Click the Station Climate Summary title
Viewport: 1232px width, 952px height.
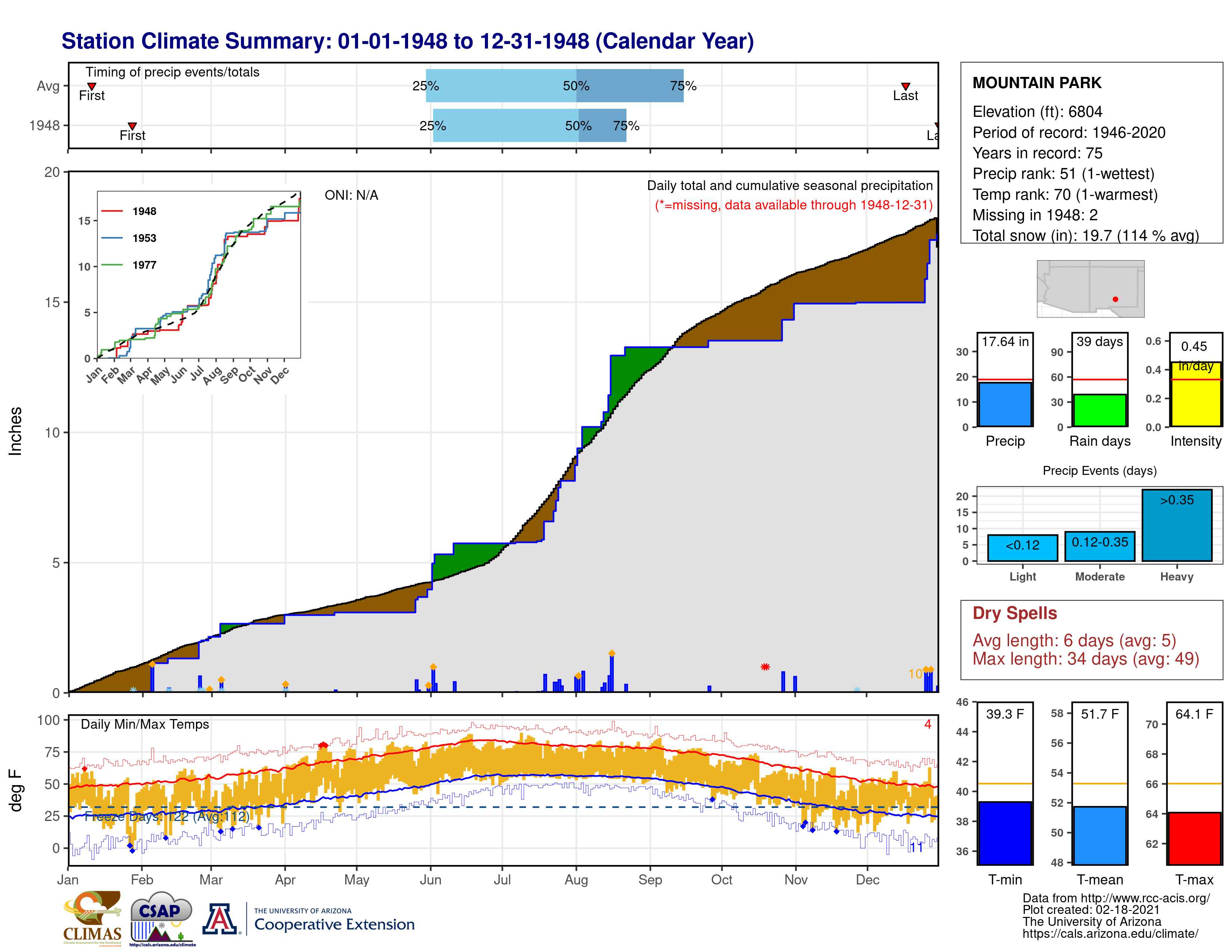pos(408,41)
